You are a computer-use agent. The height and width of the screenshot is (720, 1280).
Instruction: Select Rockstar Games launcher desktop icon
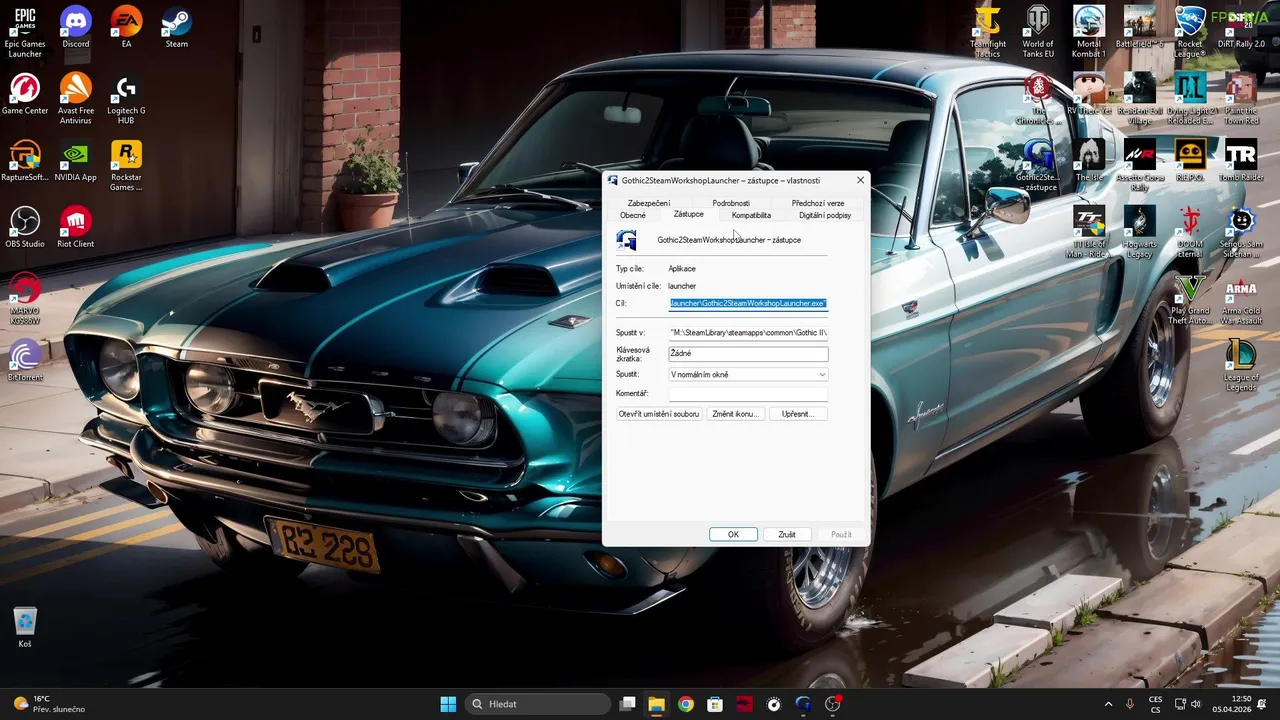pyautogui.click(x=126, y=166)
